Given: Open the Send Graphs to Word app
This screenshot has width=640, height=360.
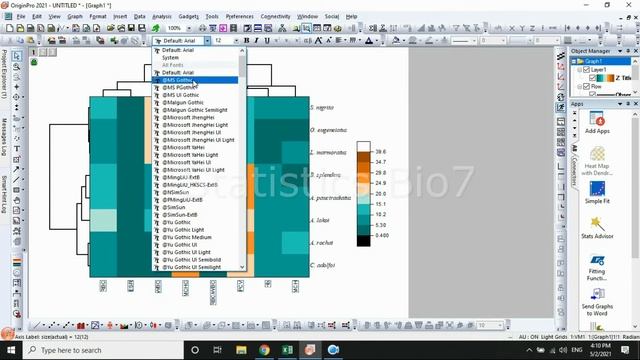Looking at the screenshot, I should [597, 302].
